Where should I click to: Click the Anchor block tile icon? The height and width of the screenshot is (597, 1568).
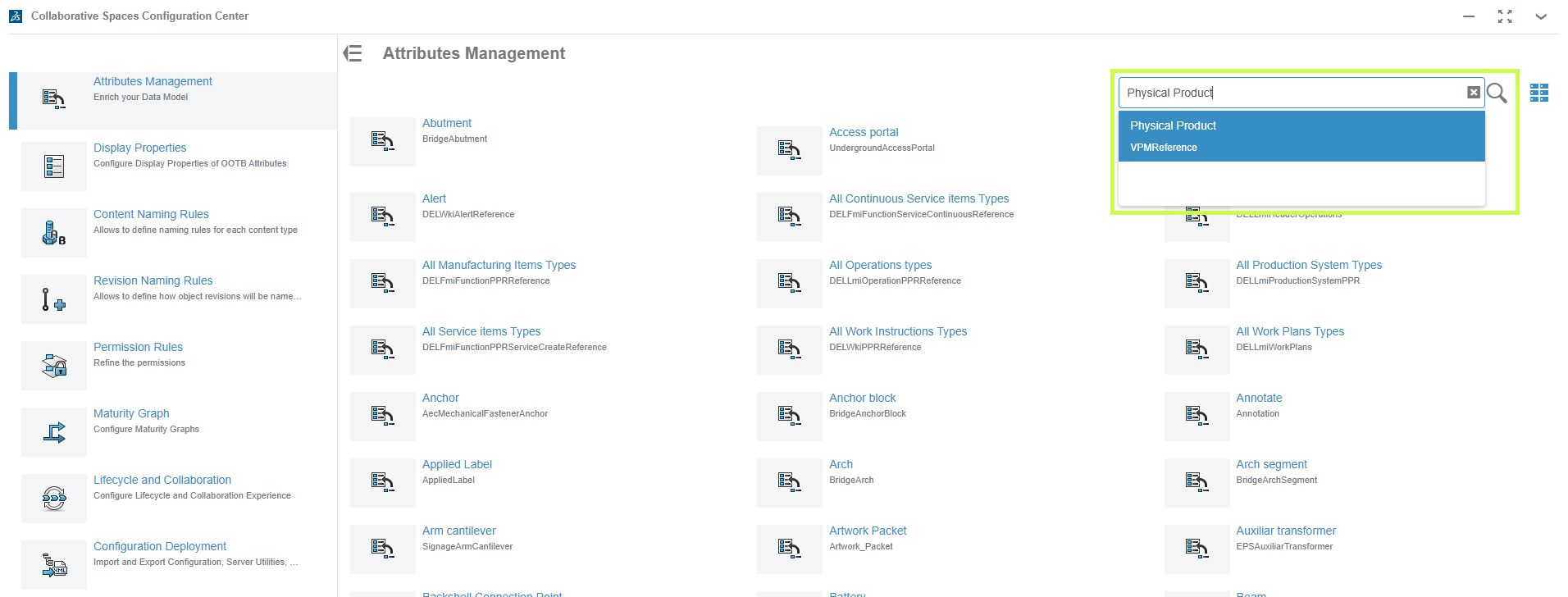tap(789, 417)
